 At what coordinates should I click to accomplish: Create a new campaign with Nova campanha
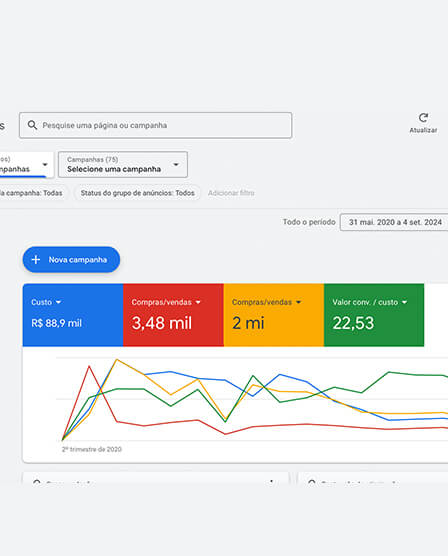click(x=71, y=260)
